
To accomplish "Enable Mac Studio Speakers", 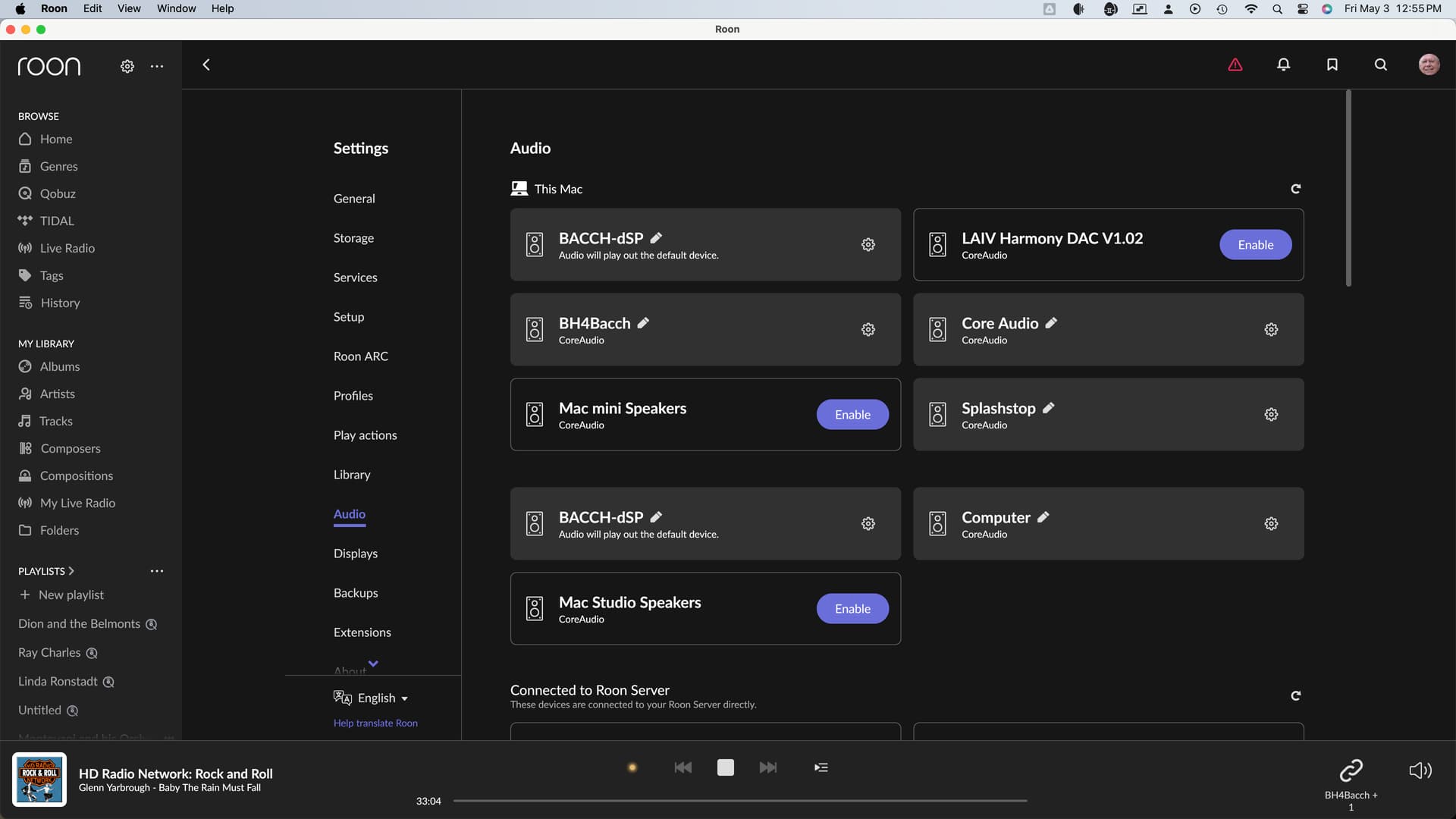I will [852, 609].
